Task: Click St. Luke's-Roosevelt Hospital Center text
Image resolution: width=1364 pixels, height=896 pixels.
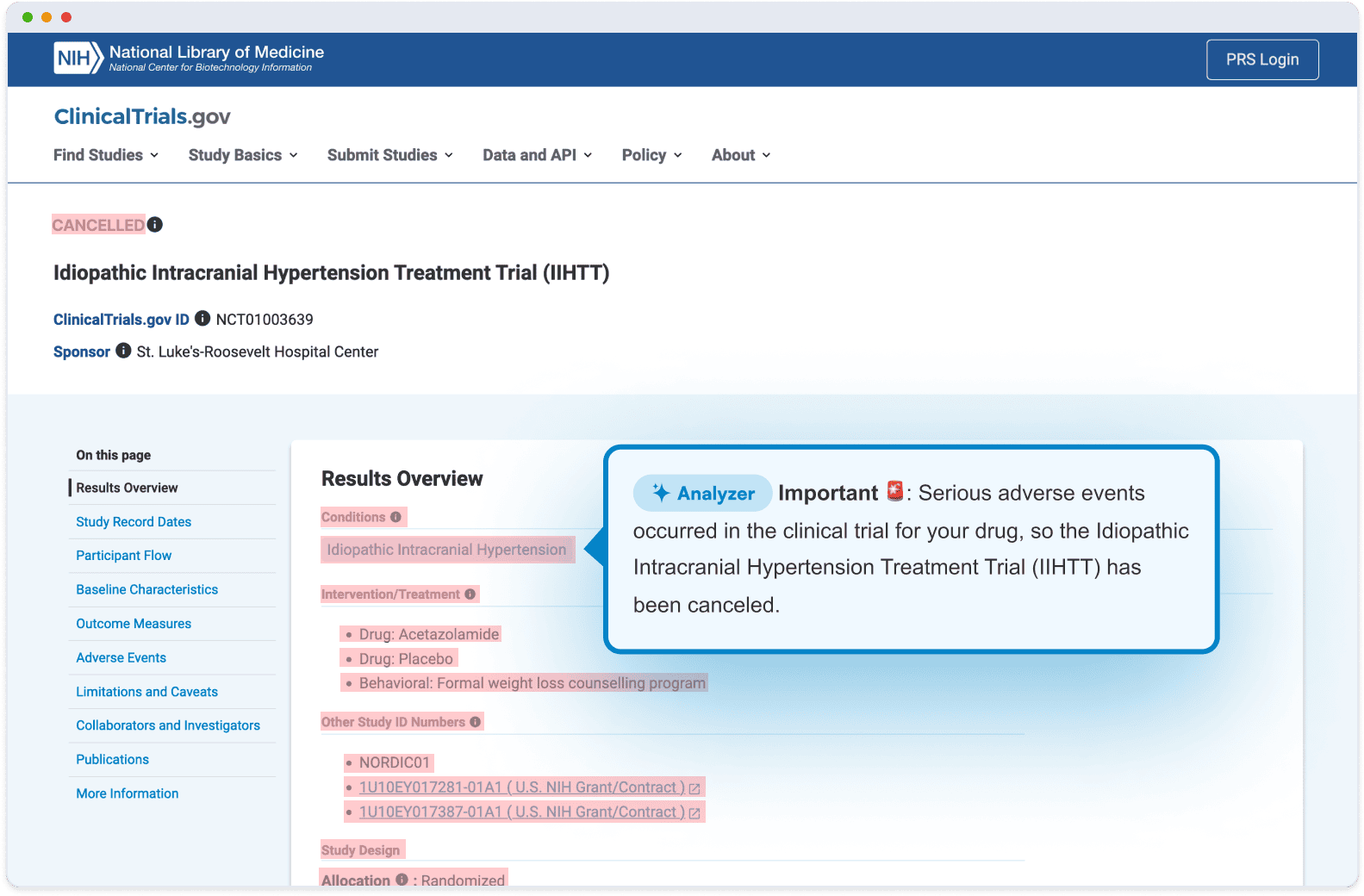Action: [258, 352]
